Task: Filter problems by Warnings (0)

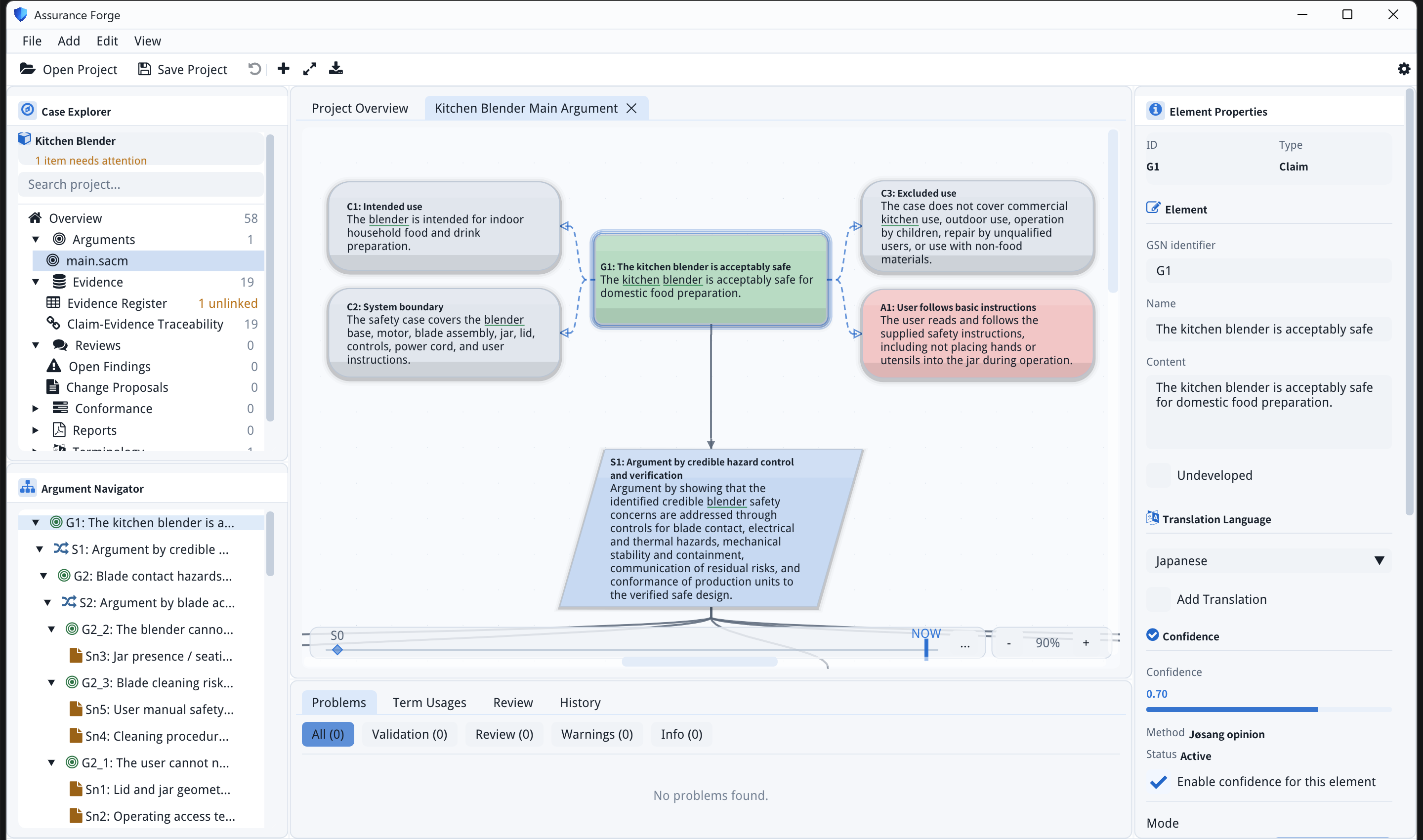Action: 596,734
